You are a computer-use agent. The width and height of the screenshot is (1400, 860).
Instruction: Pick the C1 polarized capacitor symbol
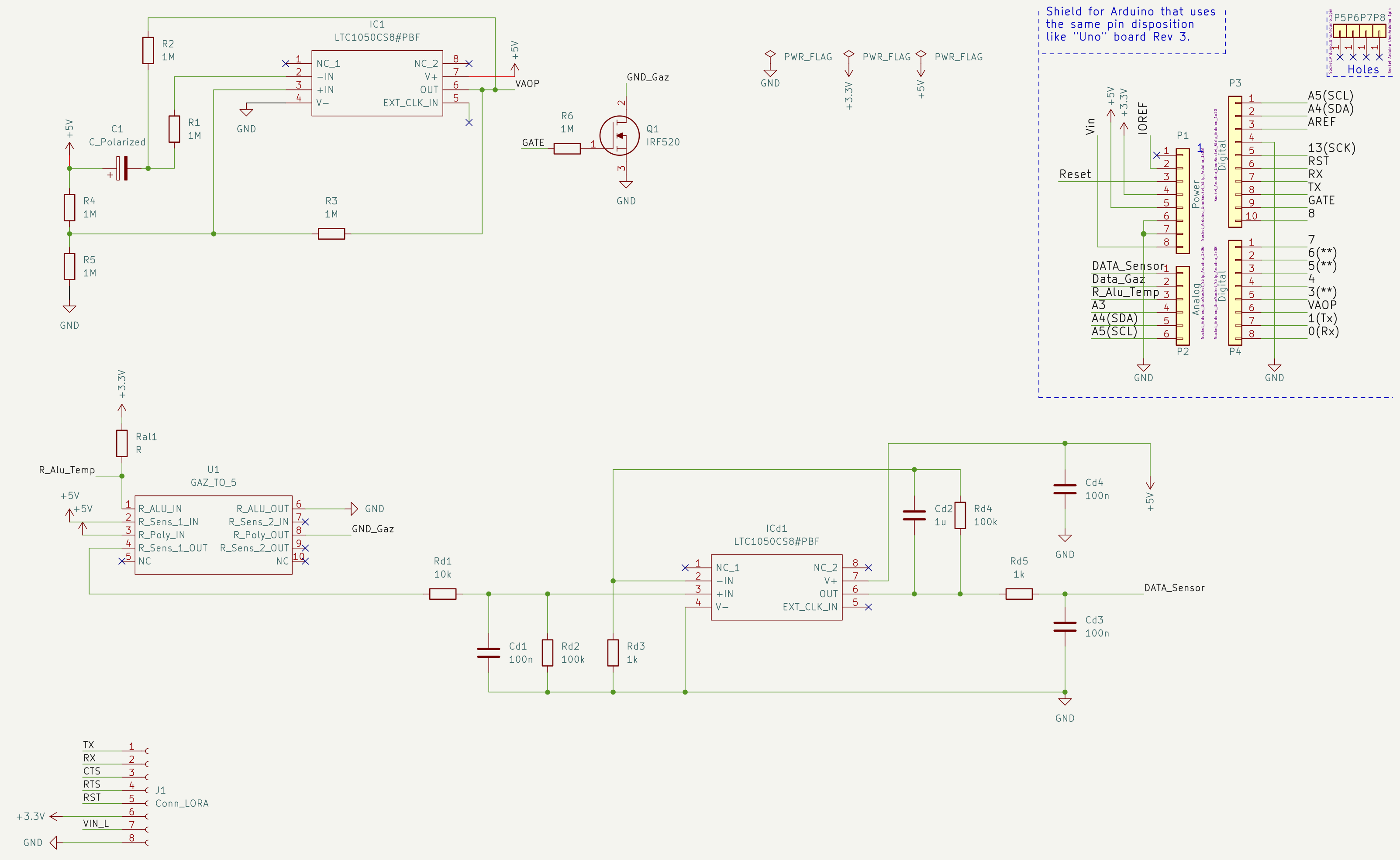tap(121, 169)
